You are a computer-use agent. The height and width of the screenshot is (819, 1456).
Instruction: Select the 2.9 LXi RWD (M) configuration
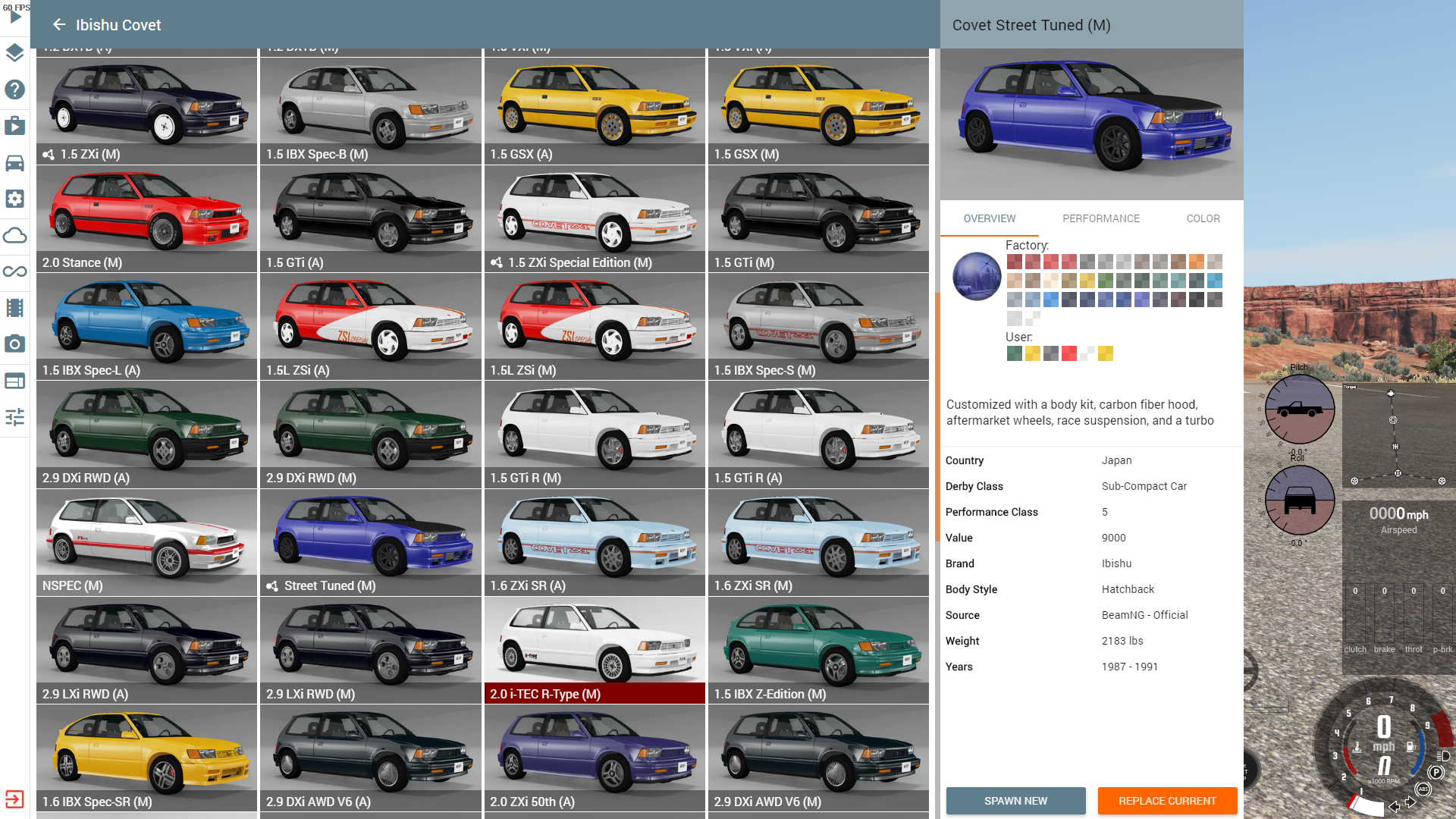370,650
